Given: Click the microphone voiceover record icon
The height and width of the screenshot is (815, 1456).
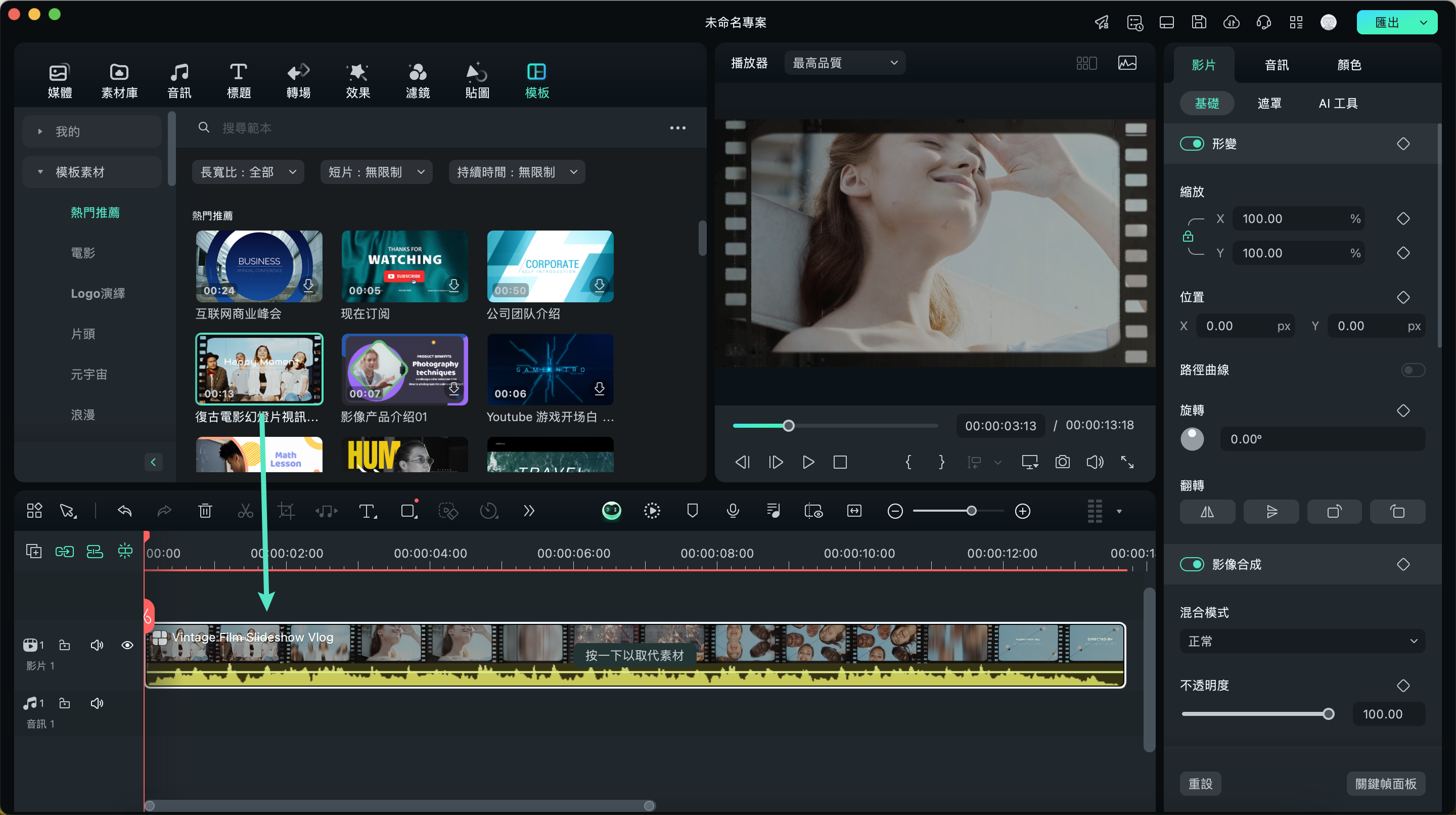Looking at the screenshot, I should (733, 511).
